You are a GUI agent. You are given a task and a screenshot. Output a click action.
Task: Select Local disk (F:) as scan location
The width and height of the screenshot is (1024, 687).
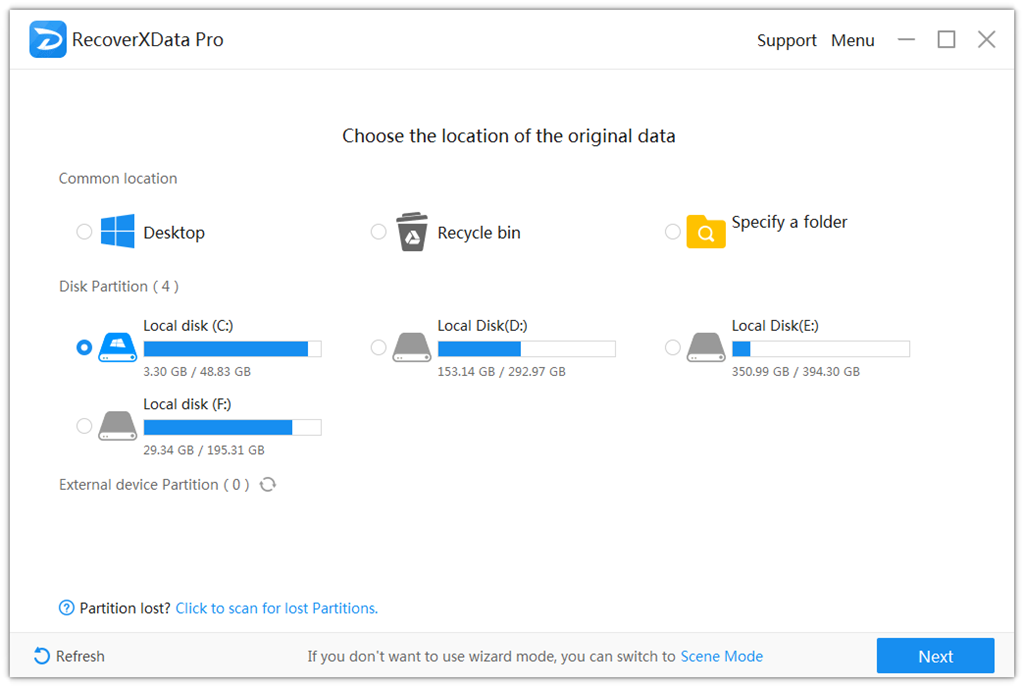[84, 425]
